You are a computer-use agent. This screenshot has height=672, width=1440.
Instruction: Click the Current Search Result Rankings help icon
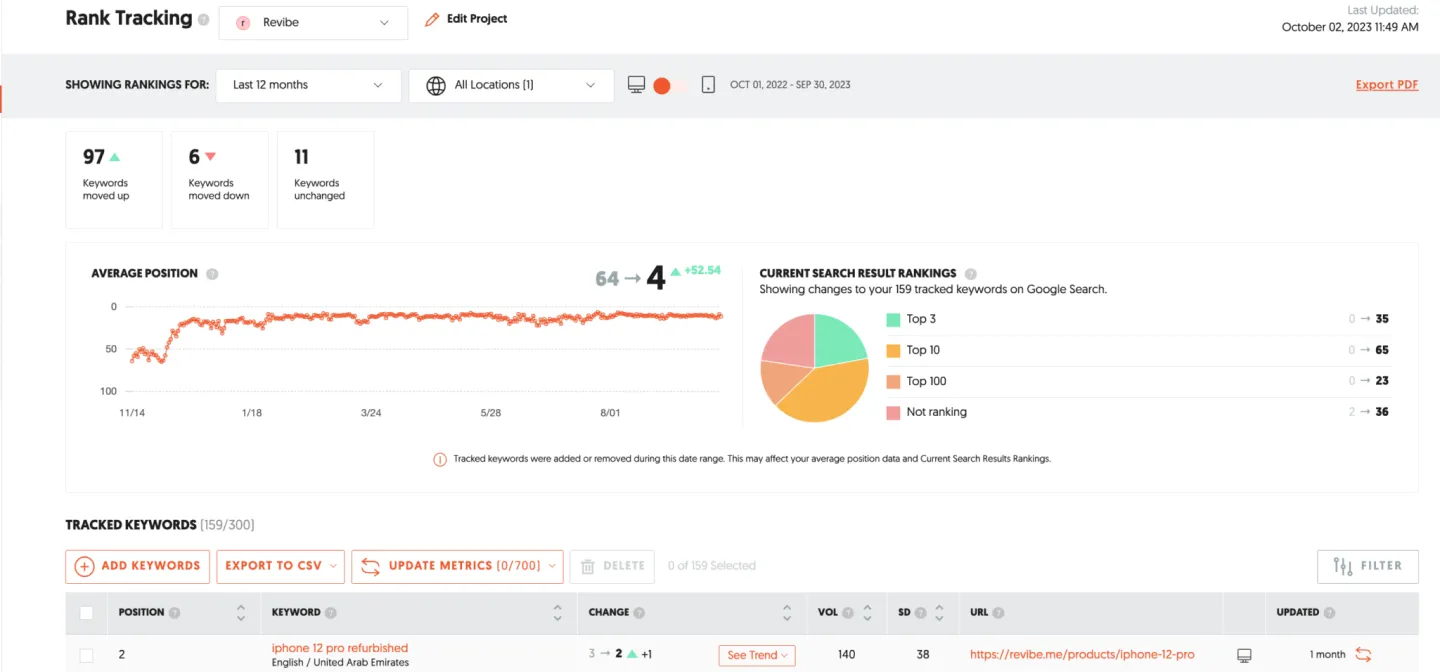coord(971,274)
